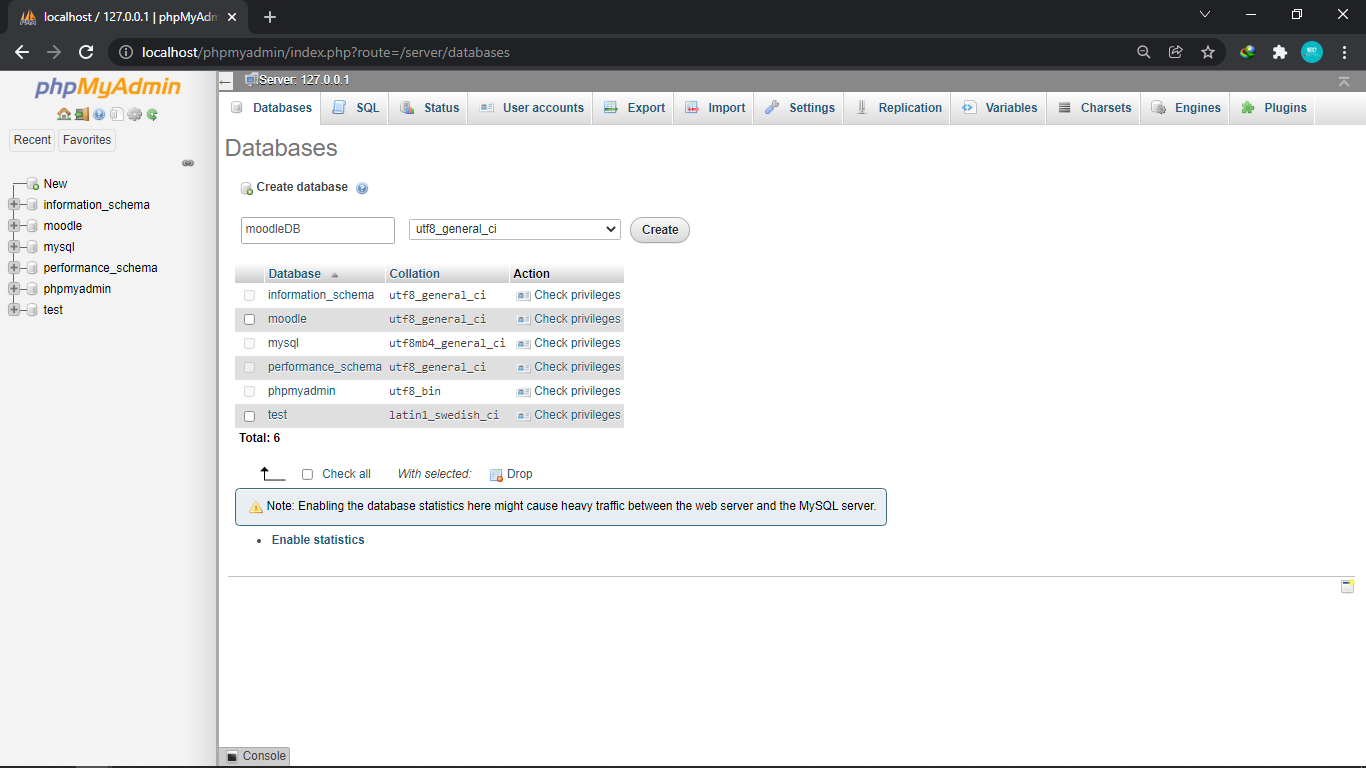Click the privileges icon in the mysql row

point(523,344)
